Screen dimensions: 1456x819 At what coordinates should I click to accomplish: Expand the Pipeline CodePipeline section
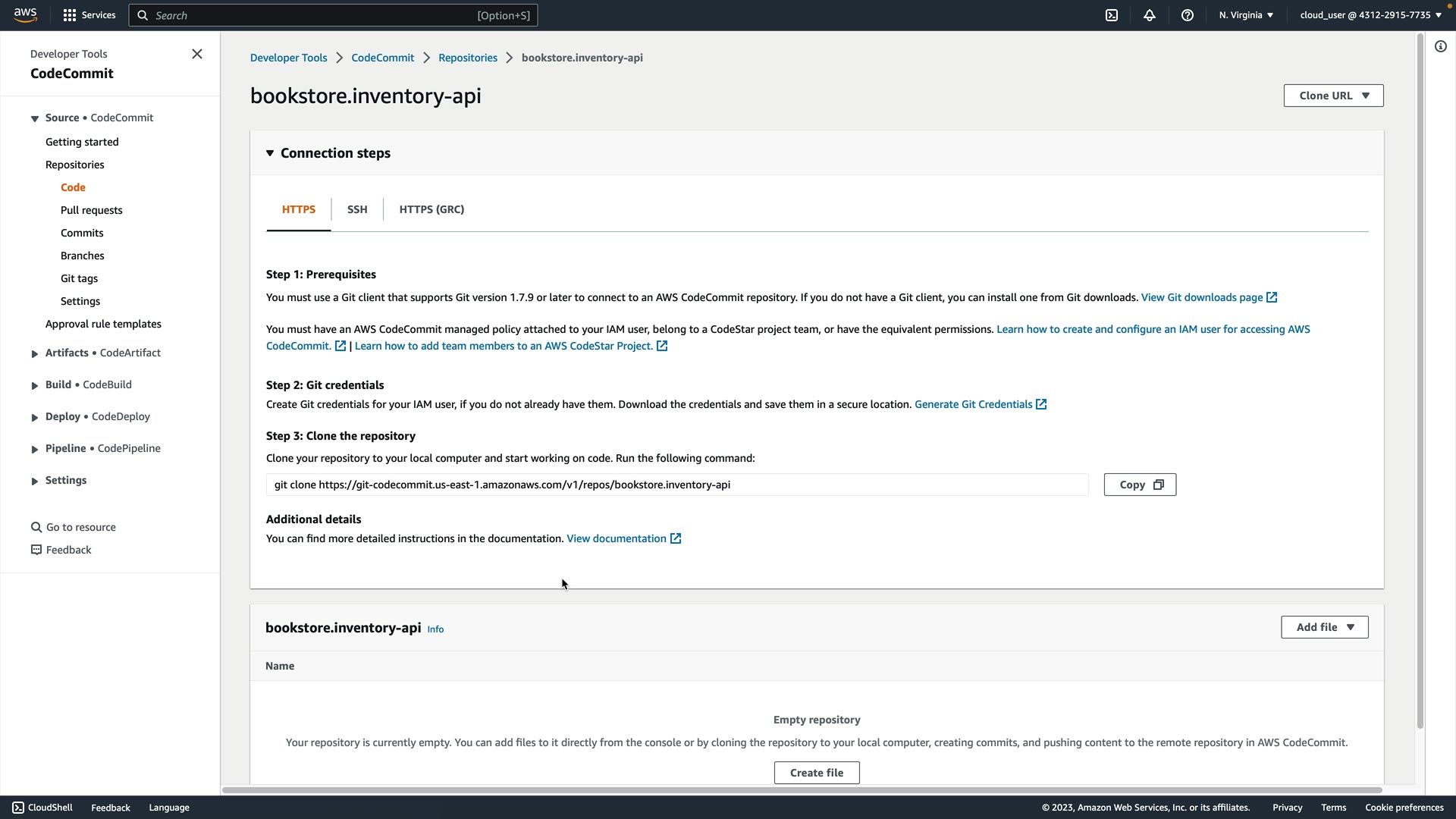point(35,449)
